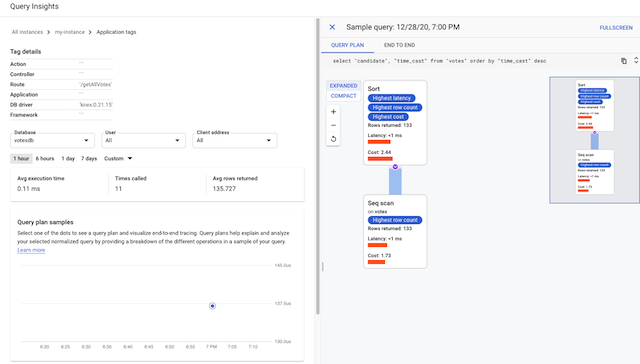Screen dimensions: 640x364
Task: Open the Fullscreen view
Action: click(616, 28)
